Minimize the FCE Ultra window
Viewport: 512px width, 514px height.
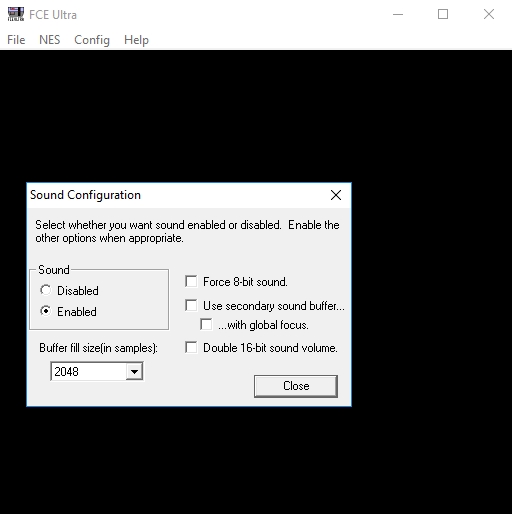pyautogui.click(x=398, y=14)
